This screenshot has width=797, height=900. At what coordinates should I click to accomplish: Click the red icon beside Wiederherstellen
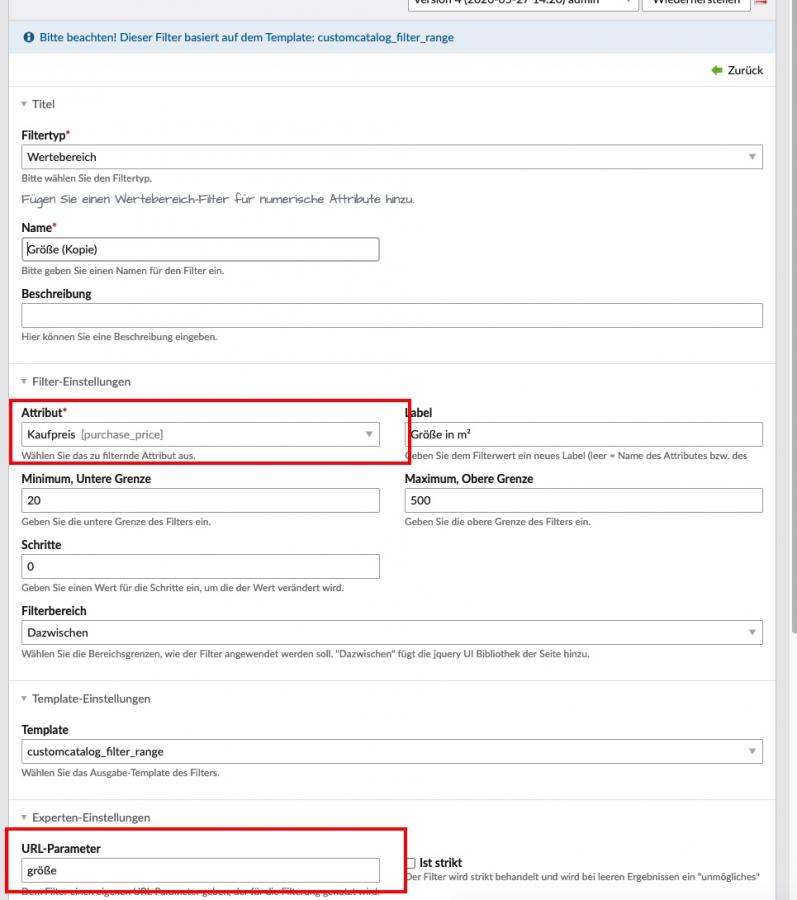[x=760, y=3]
